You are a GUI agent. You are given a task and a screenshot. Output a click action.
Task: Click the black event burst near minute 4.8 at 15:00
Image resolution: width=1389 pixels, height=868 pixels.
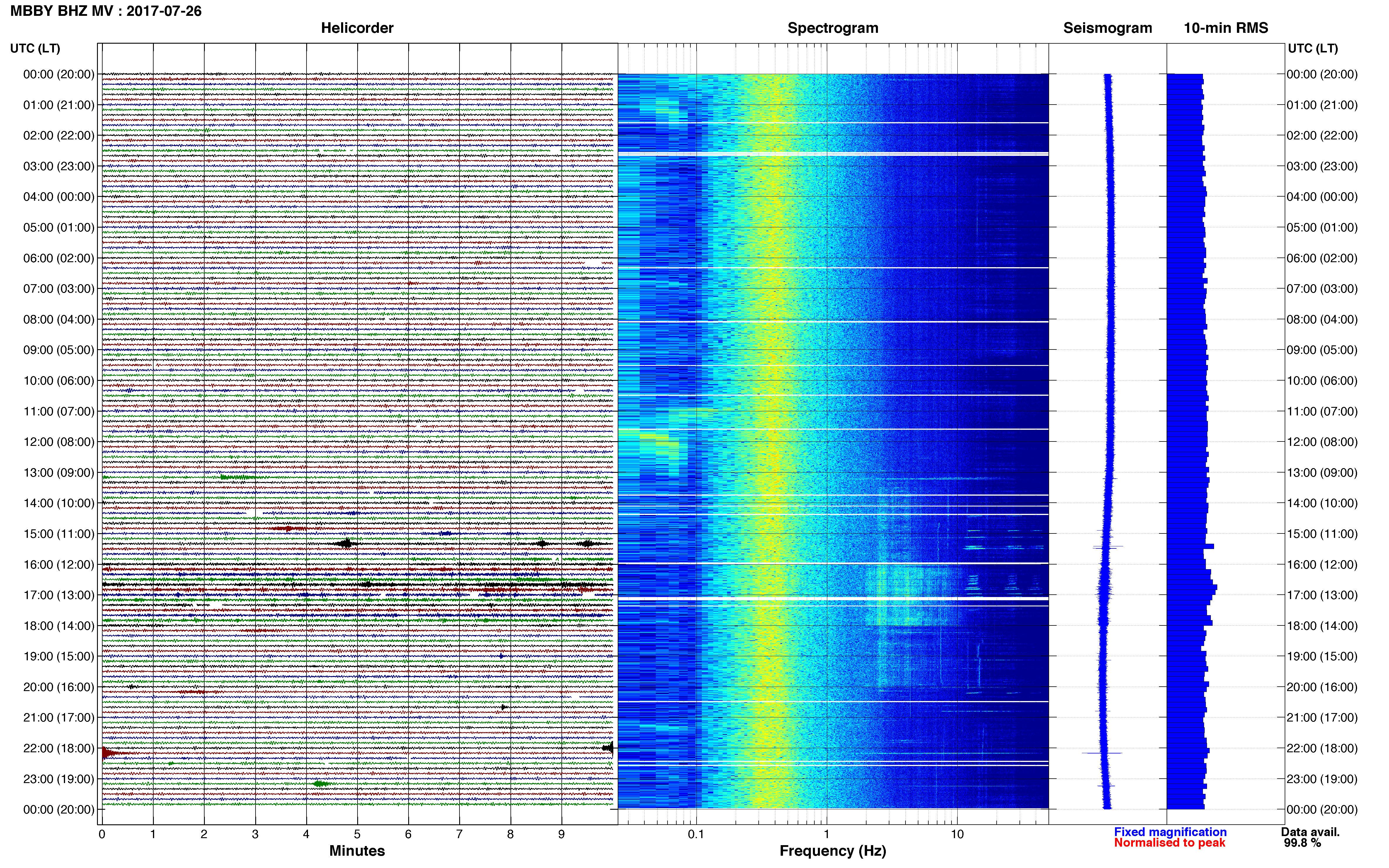point(346,543)
